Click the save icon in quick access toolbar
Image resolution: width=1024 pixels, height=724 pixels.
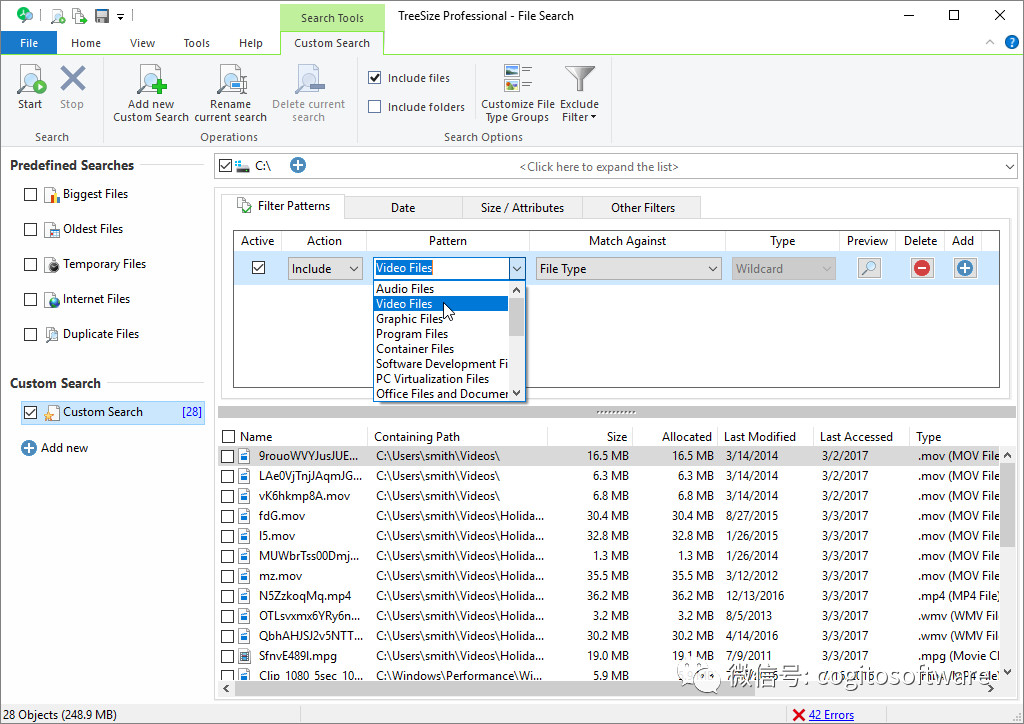coord(102,16)
